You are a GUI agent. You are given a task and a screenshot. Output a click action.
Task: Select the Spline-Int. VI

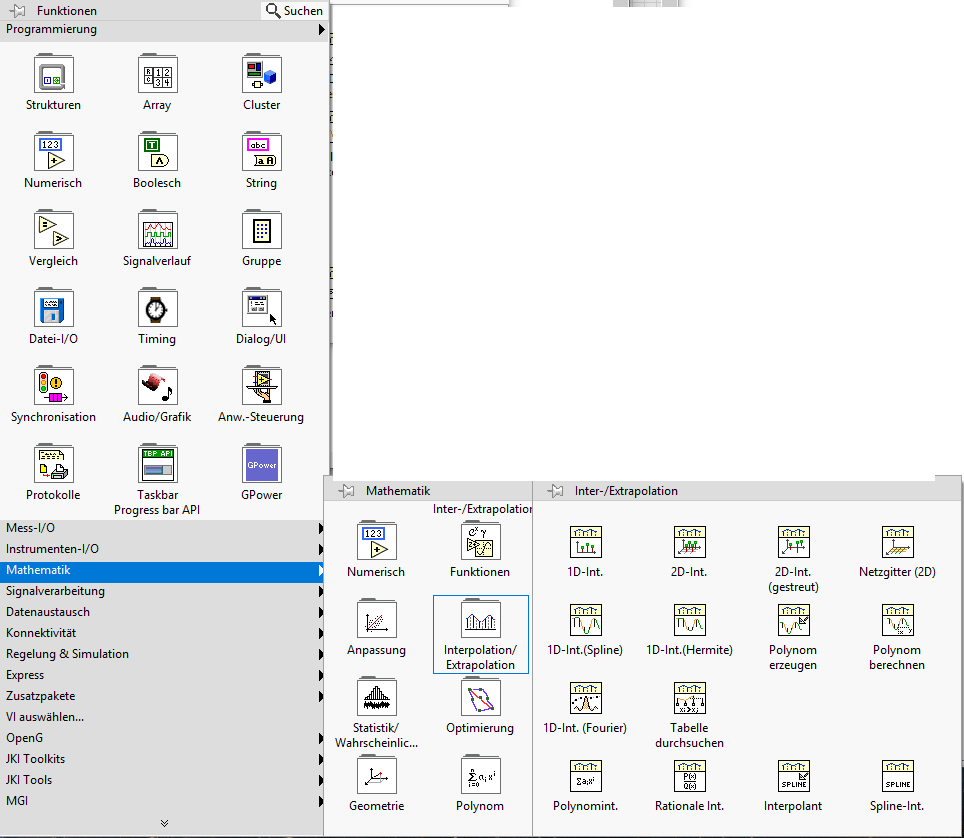tap(898, 776)
